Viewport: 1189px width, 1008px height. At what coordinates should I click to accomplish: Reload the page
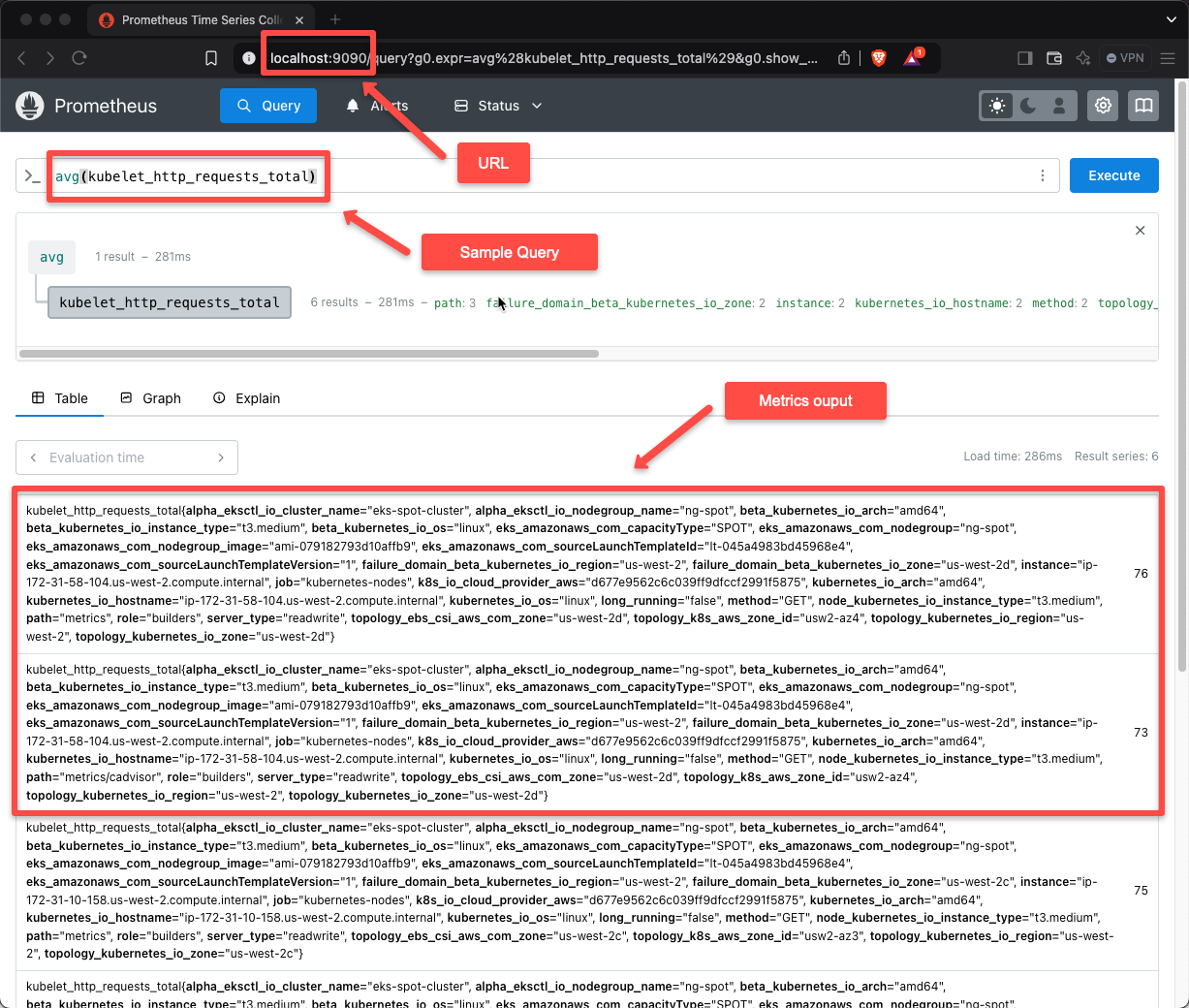(x=79, y=58)
